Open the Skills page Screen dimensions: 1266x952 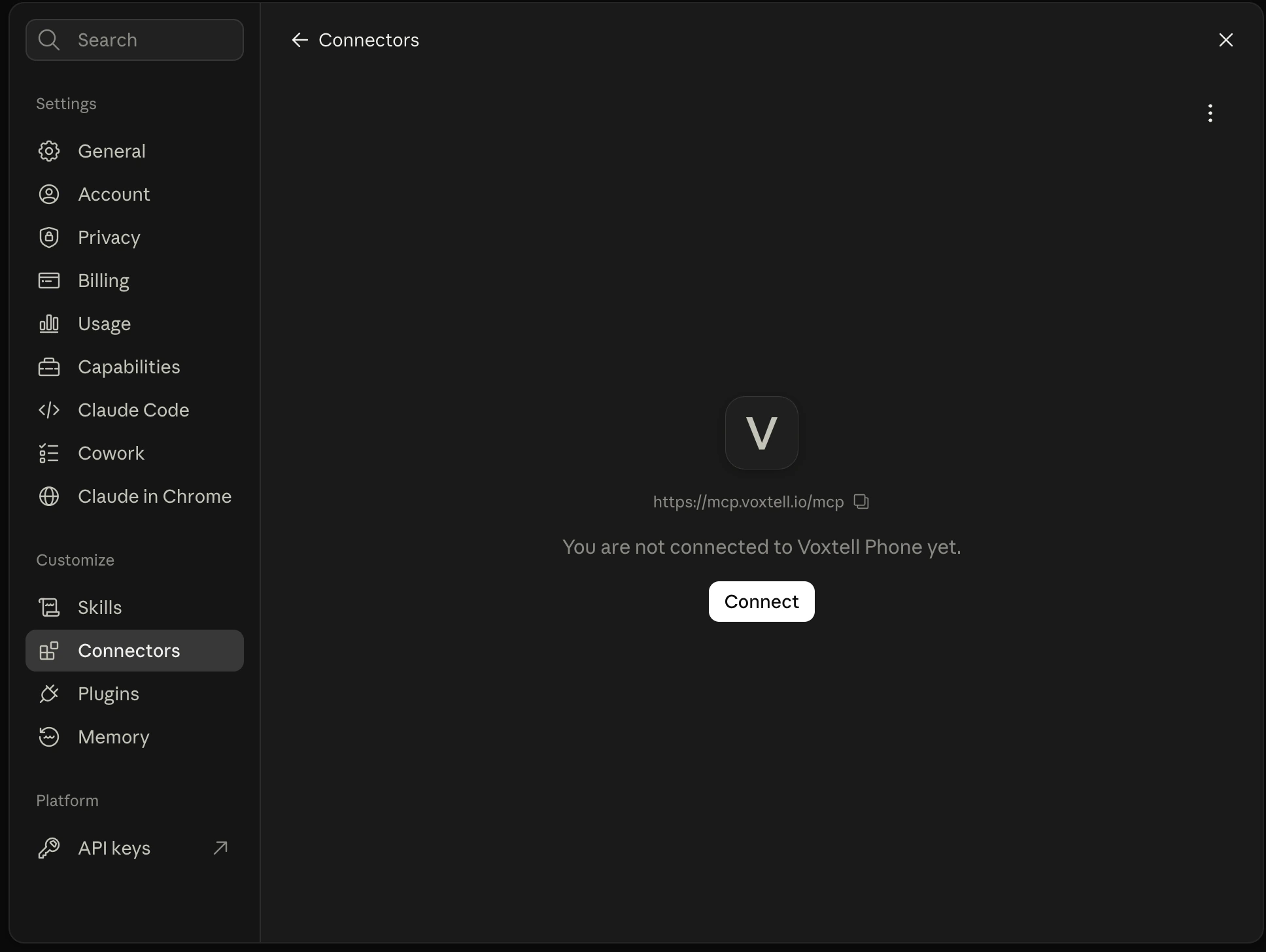pos(135,607)
